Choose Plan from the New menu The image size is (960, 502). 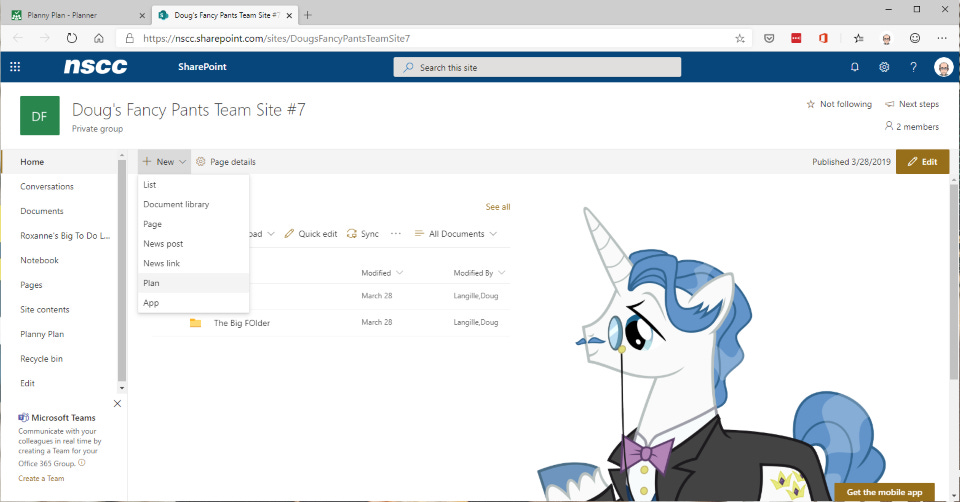193,283
